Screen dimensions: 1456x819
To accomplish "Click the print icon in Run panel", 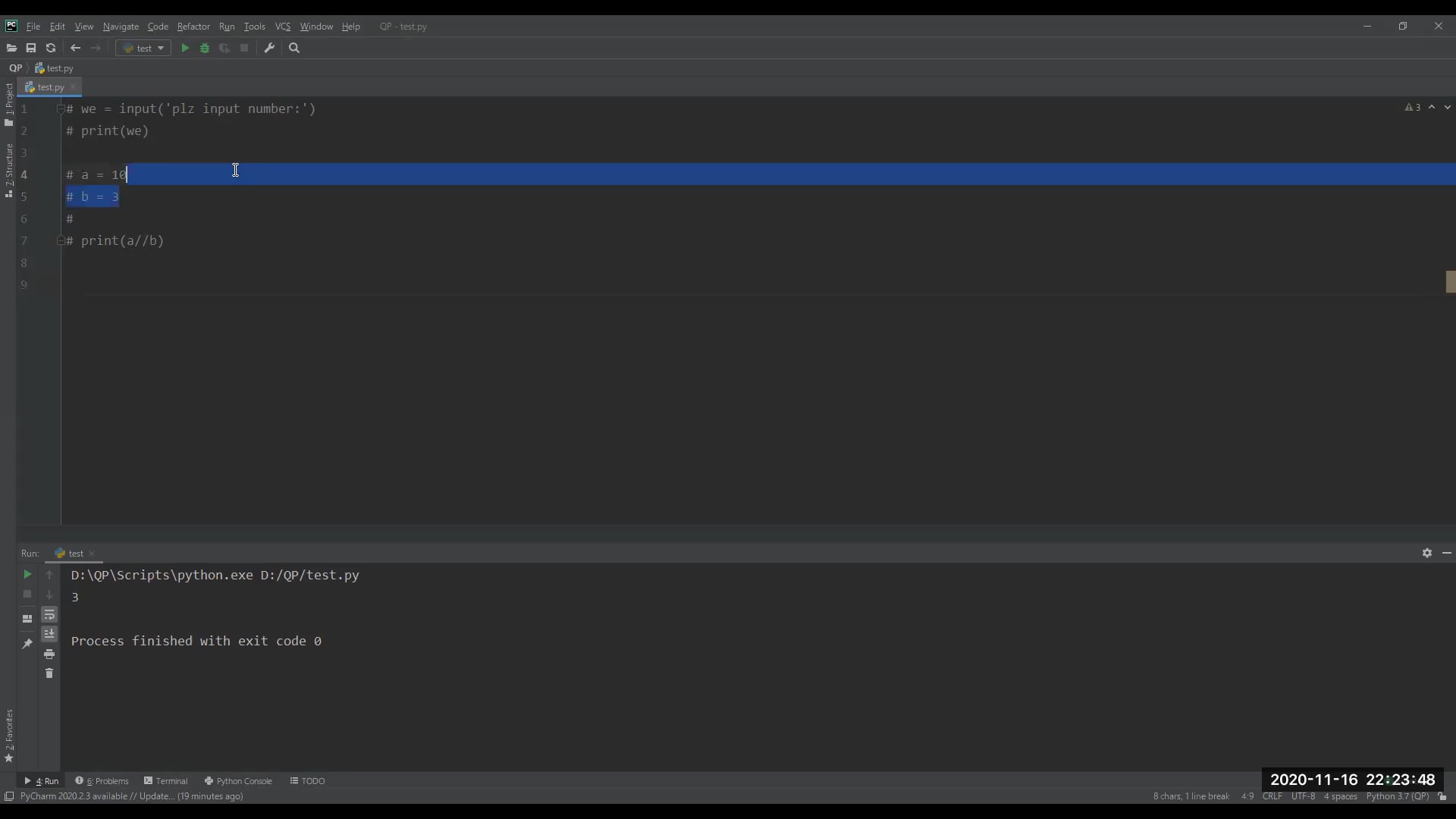I will pyautogui.click(x=49, y=654).
